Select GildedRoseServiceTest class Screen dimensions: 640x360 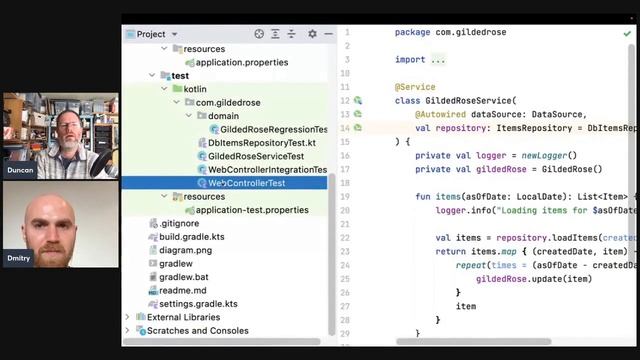pos(256,156)
